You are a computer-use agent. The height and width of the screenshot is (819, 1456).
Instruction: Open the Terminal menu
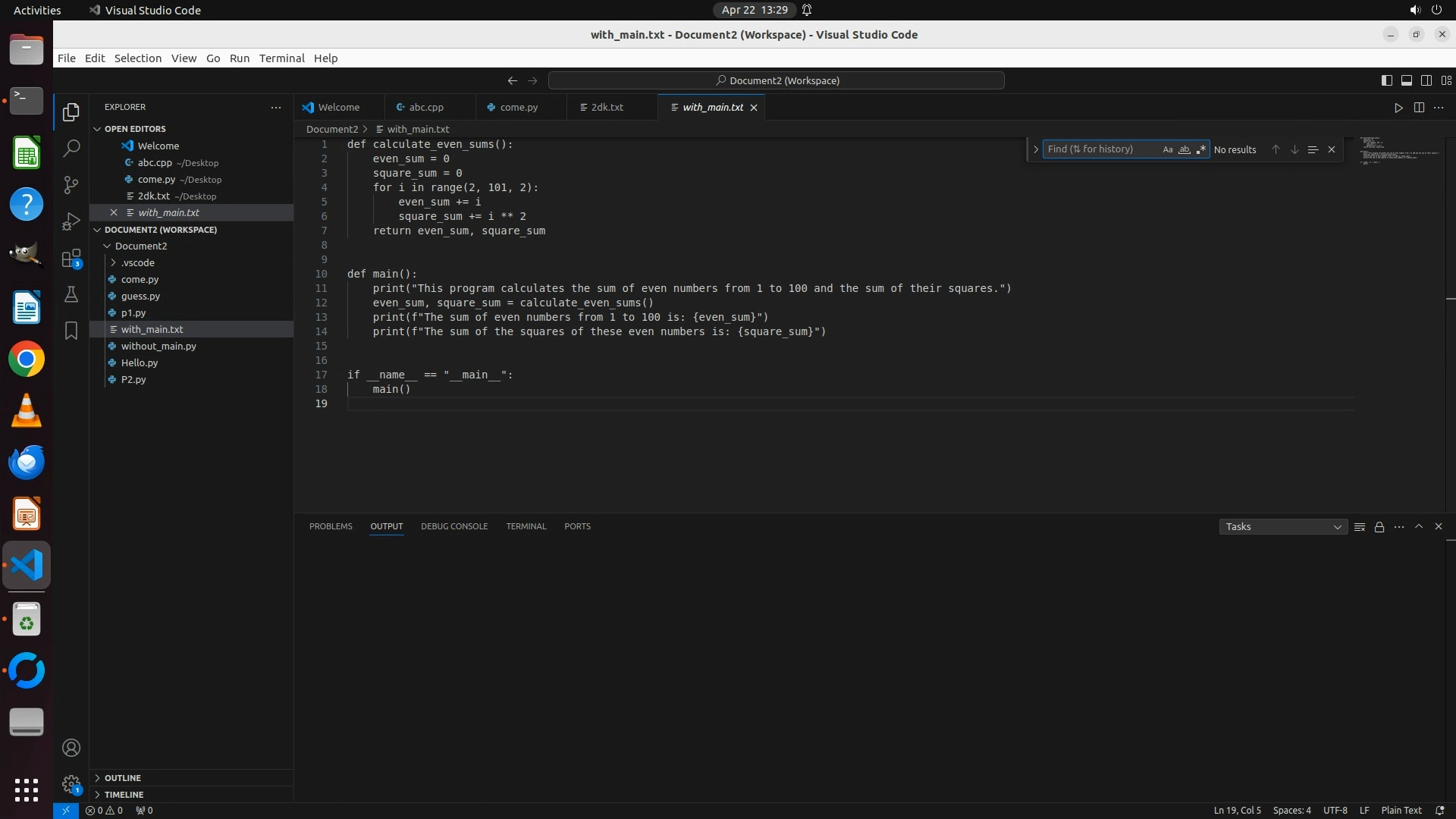281,58
